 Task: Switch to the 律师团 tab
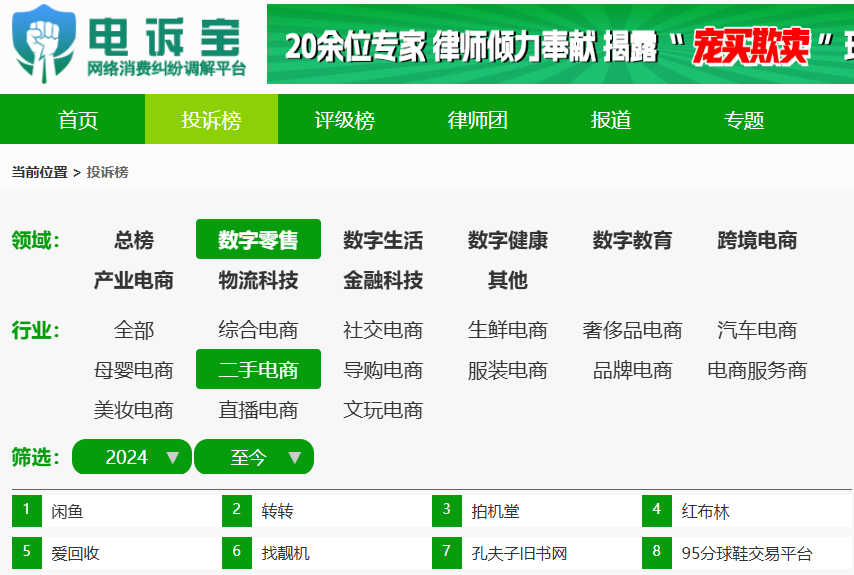click(478, 119)
